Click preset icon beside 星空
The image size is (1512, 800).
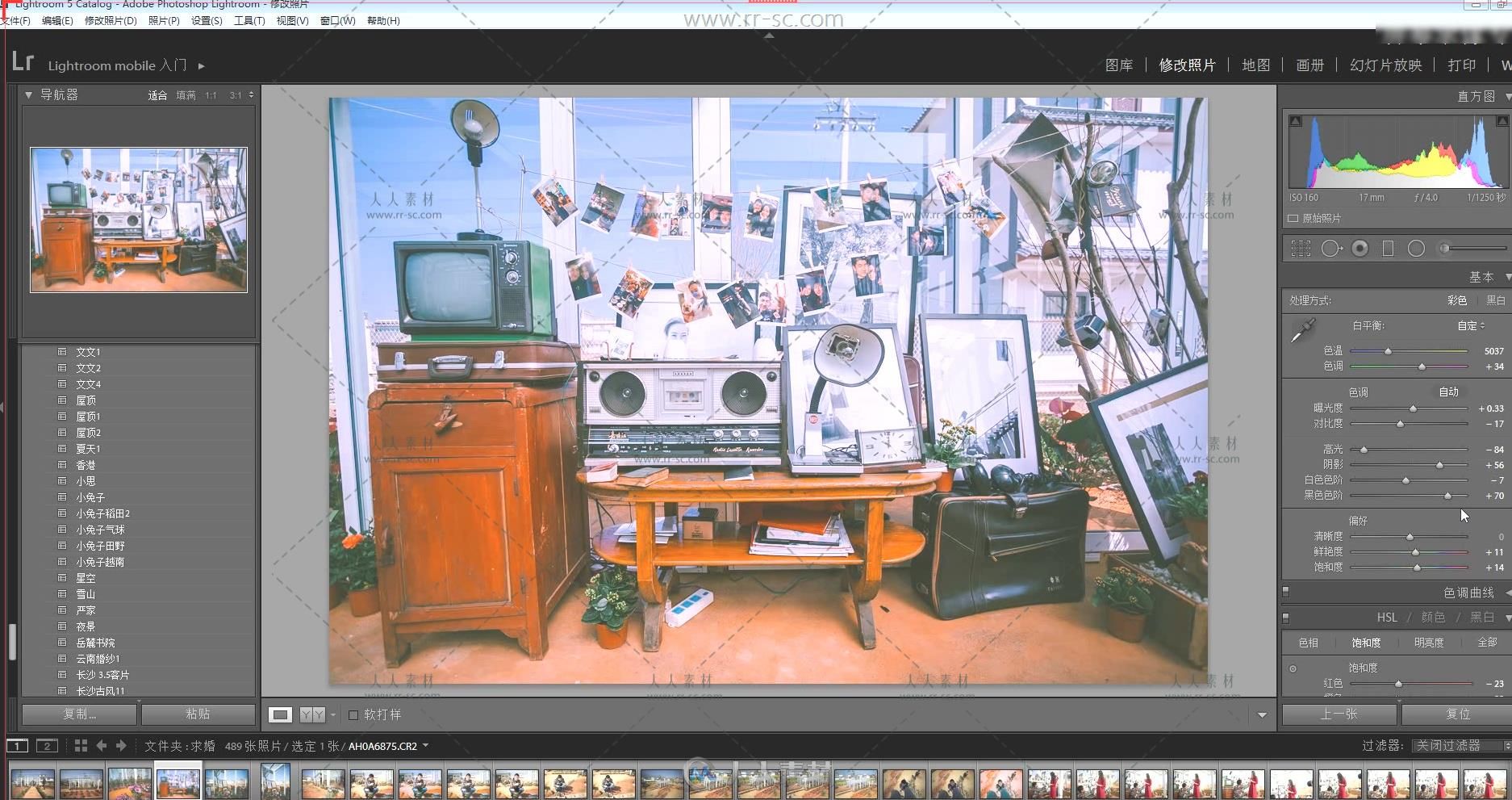coord(62,578)
